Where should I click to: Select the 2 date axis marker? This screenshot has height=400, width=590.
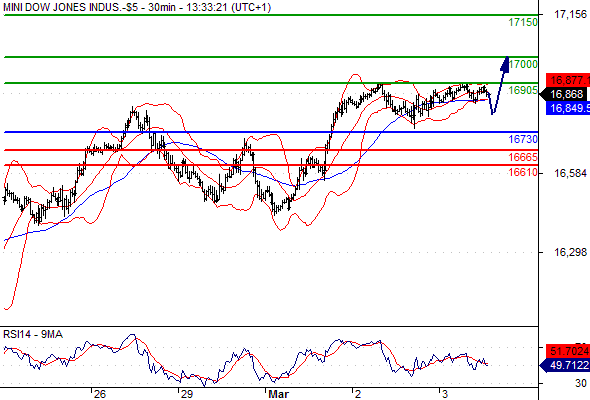tap(358, 394)
